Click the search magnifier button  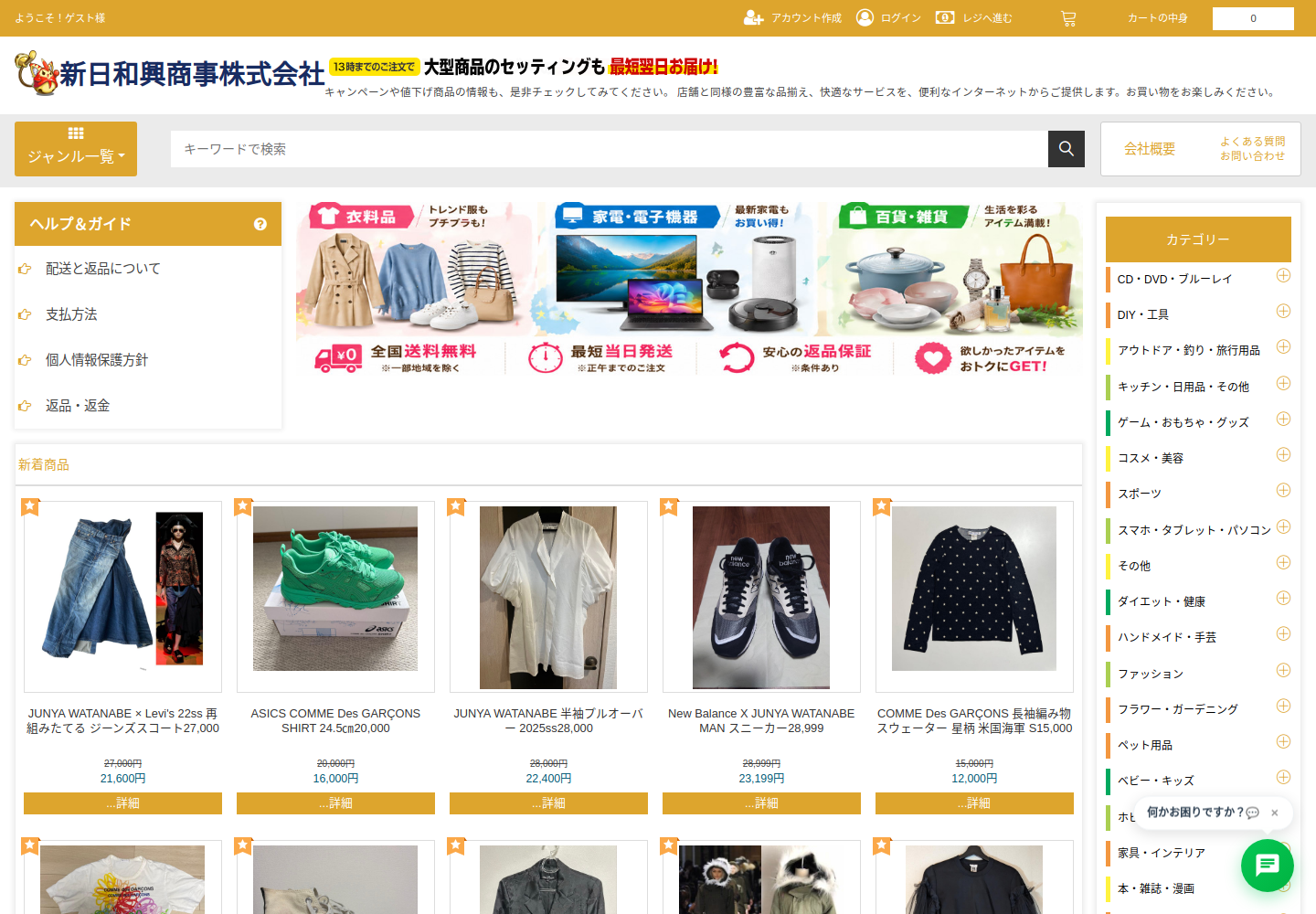(x=1067, y=149)
